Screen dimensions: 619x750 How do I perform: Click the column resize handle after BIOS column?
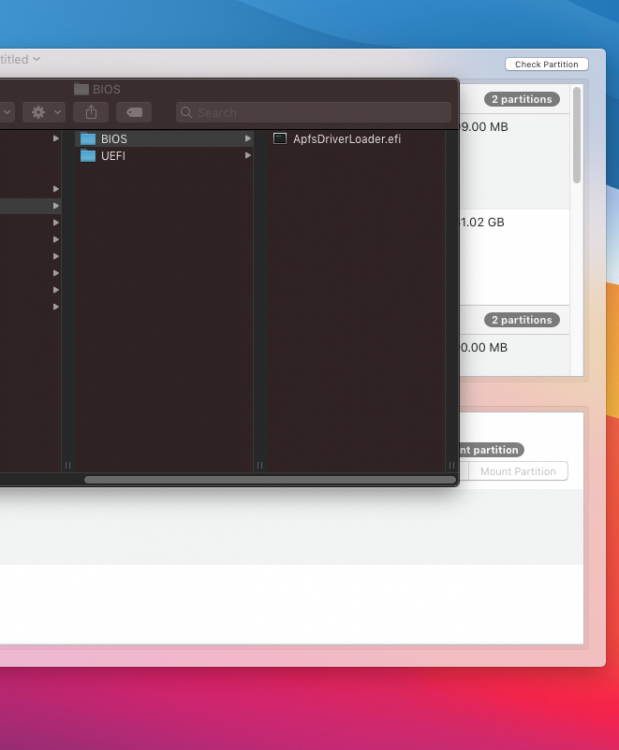pos(260,465)
